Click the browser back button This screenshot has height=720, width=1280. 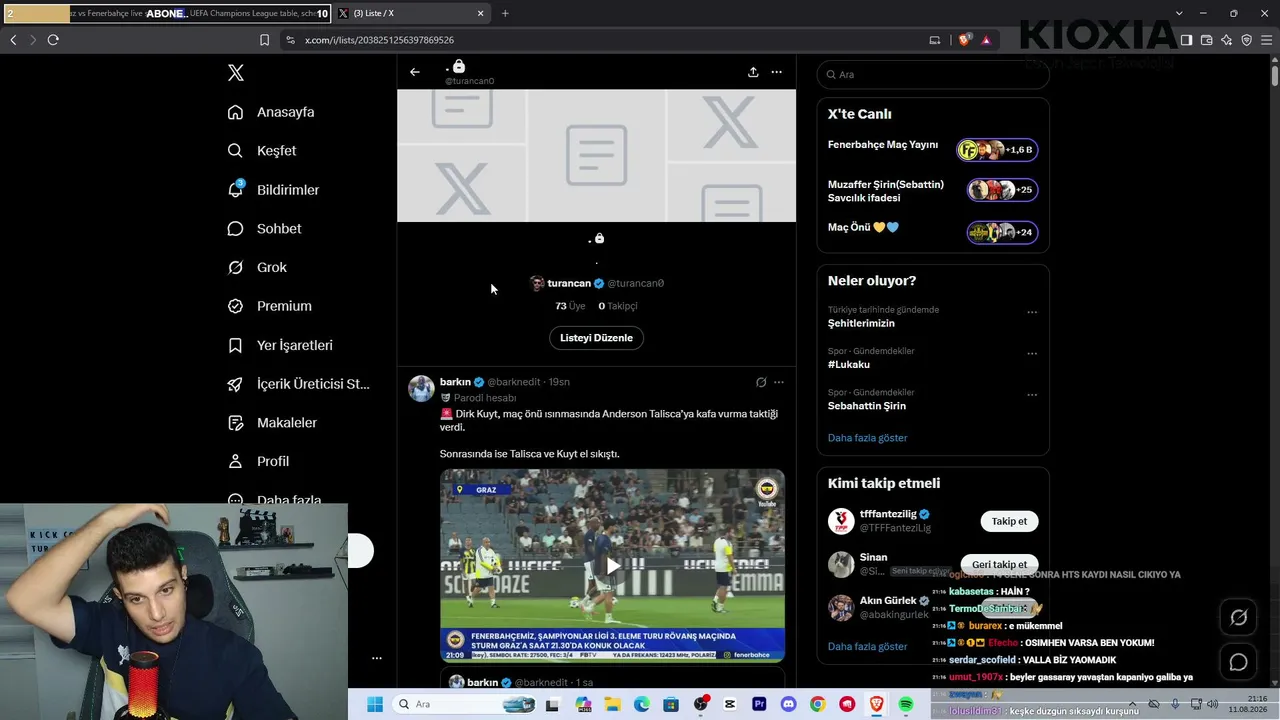[13, 40]
